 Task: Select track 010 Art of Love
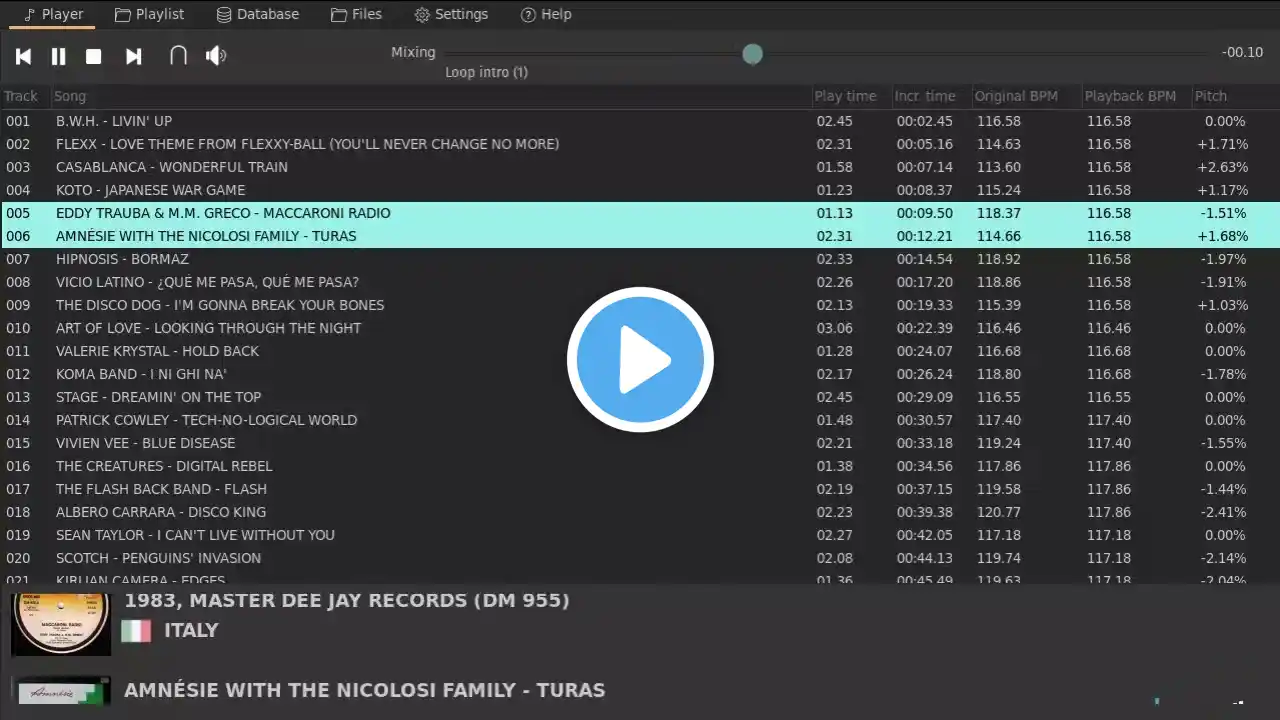click(640, 328)
